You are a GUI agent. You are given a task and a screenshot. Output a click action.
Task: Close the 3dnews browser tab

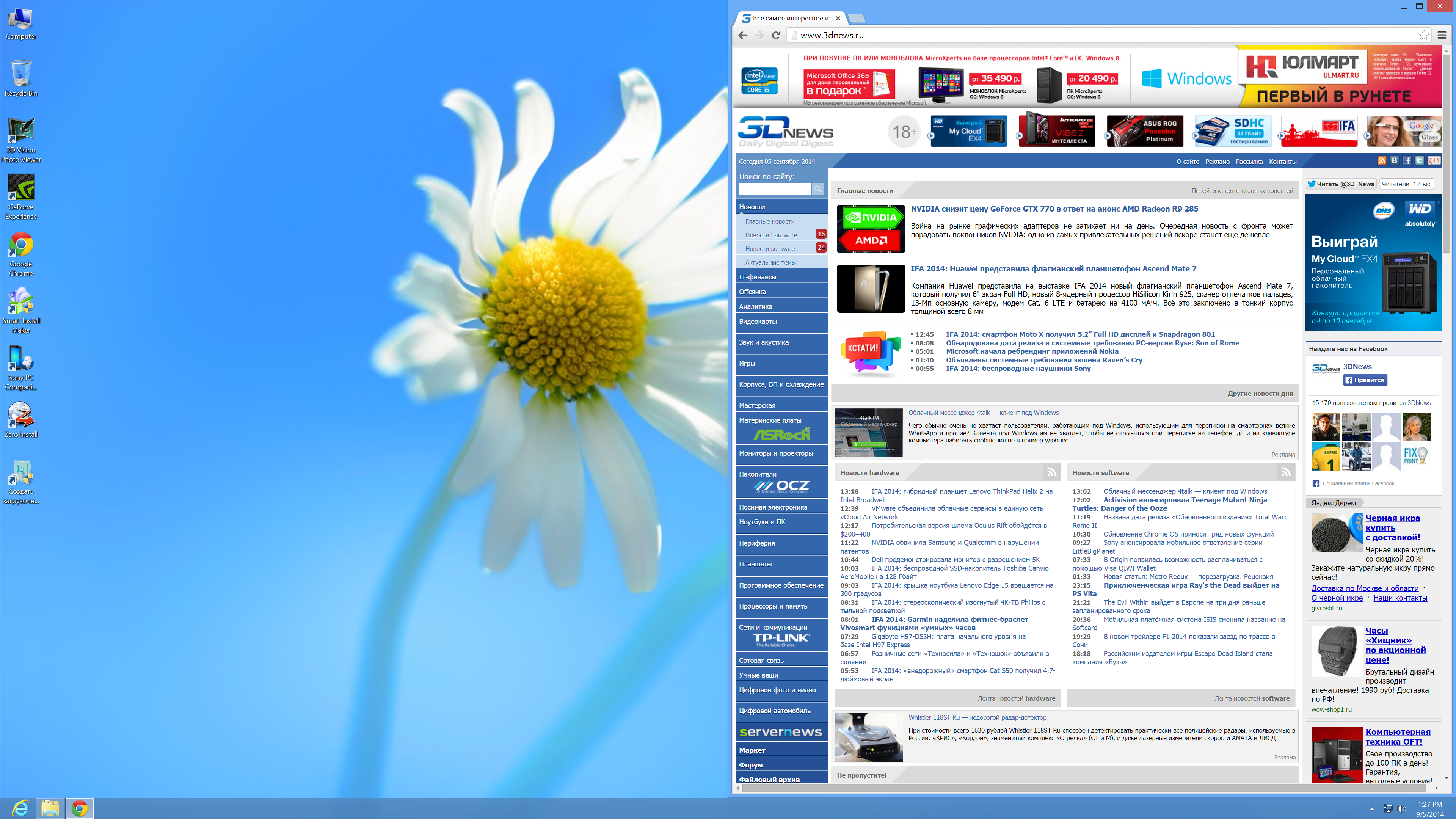pyautogui.click(x=838, y=18)
